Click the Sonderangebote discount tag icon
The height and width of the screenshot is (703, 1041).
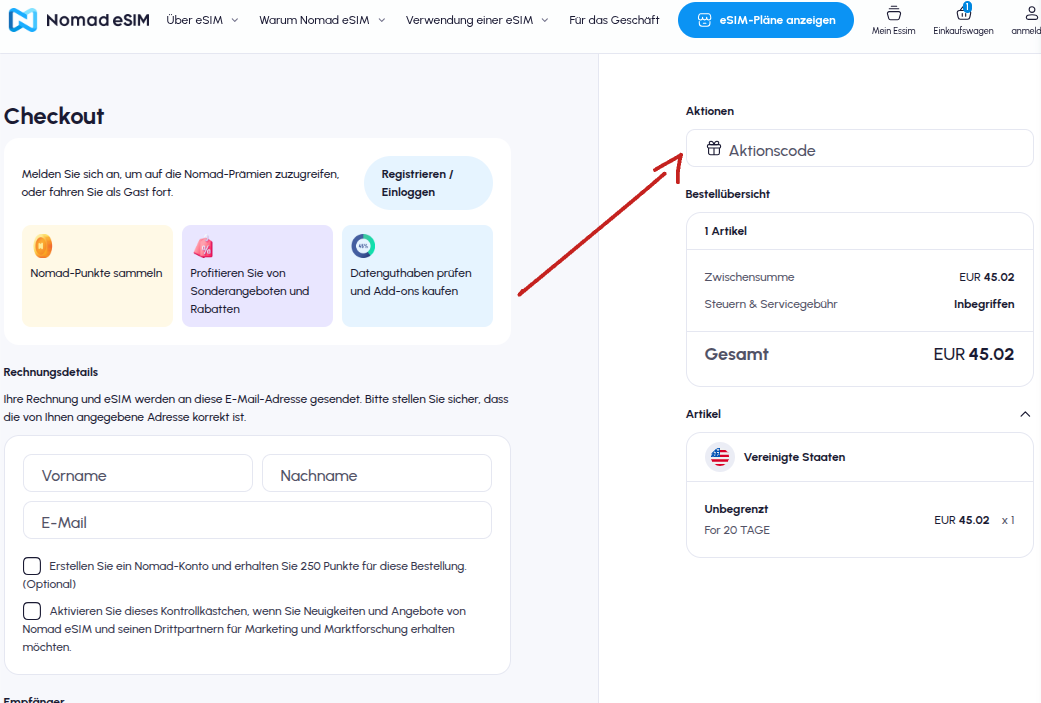click(203, 247)
